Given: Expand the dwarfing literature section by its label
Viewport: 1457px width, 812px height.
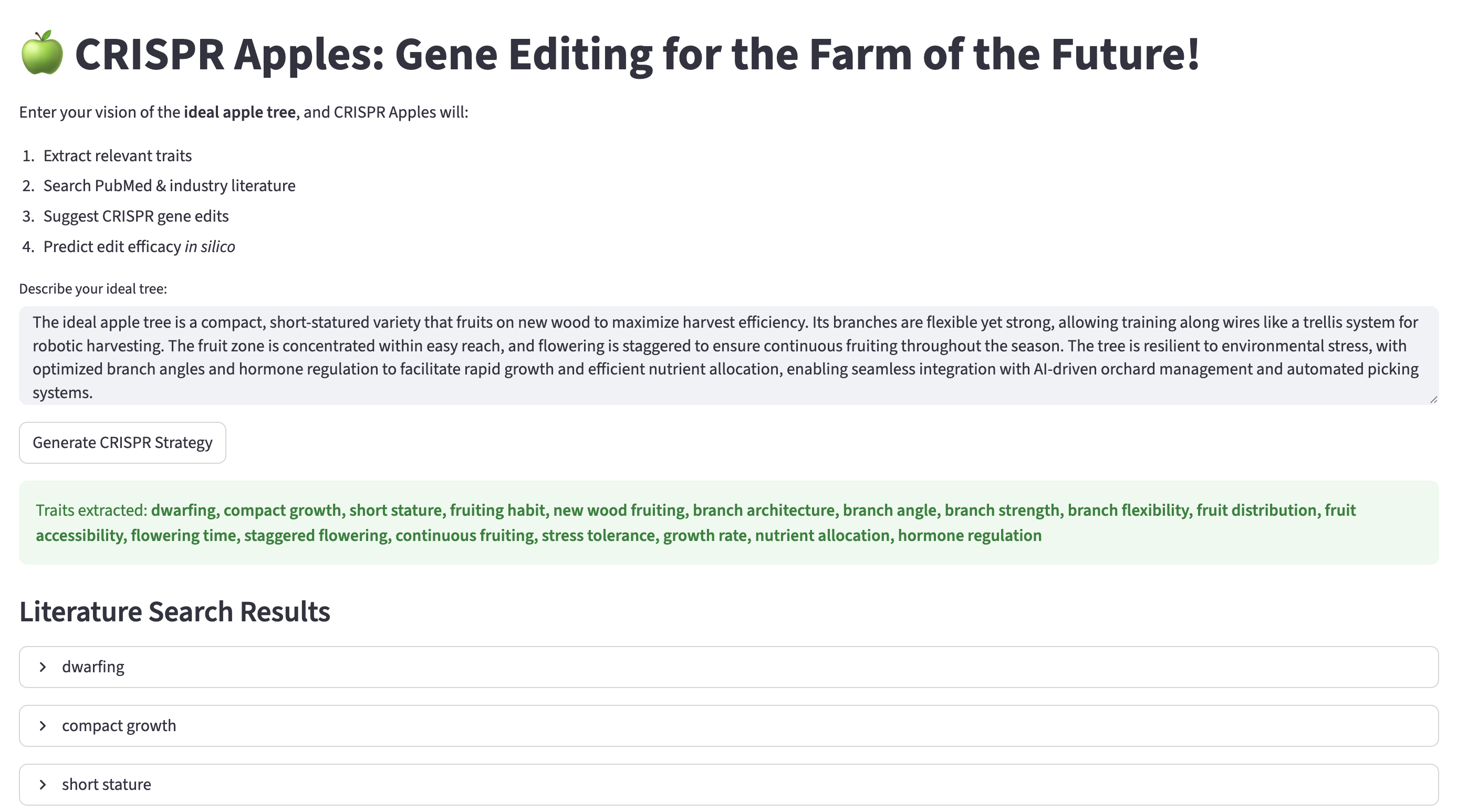Looking at the screenshot, I should [x=93, y=667].
